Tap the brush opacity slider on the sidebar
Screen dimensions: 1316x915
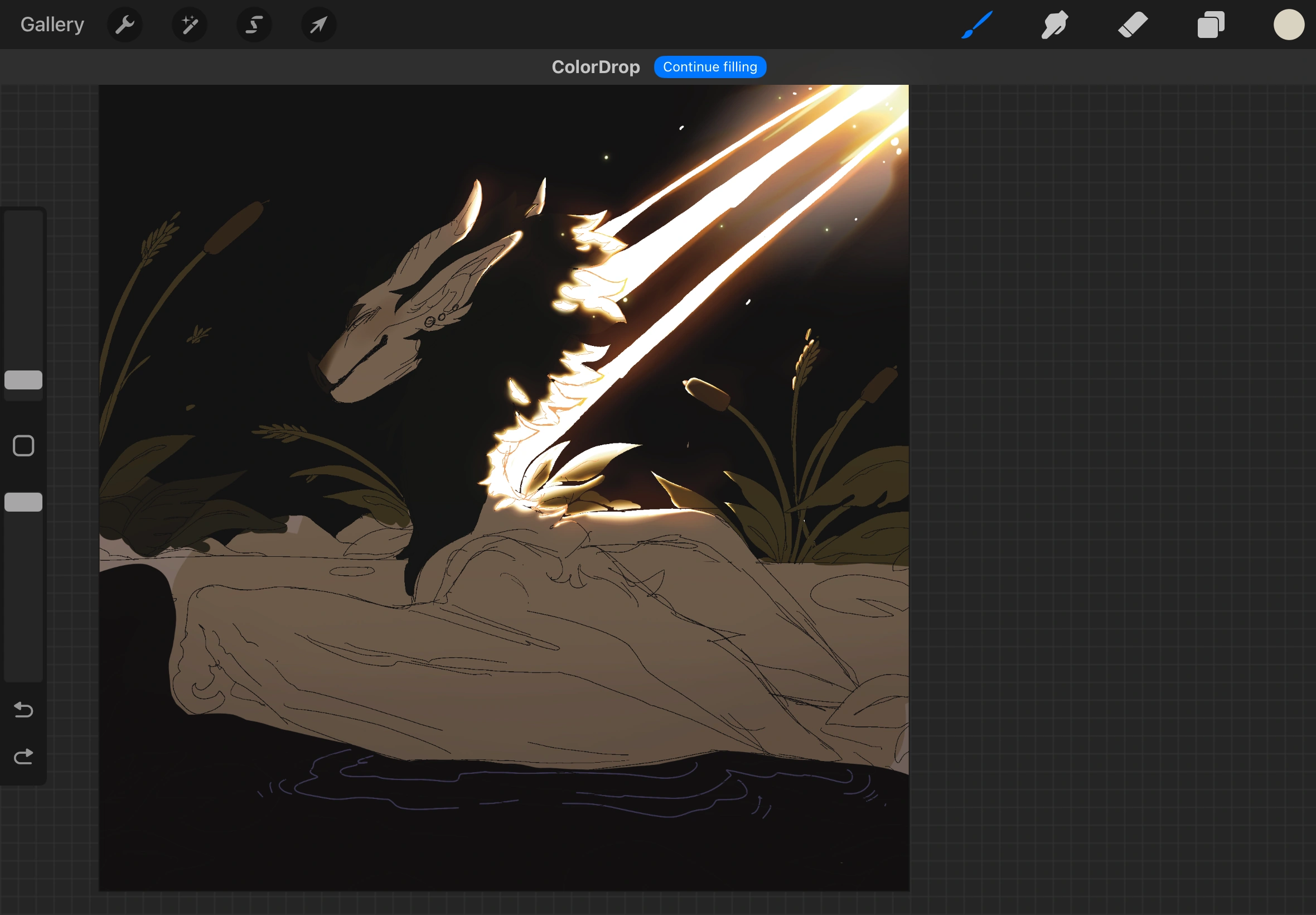pyautogui.click(x=23, y=502)
